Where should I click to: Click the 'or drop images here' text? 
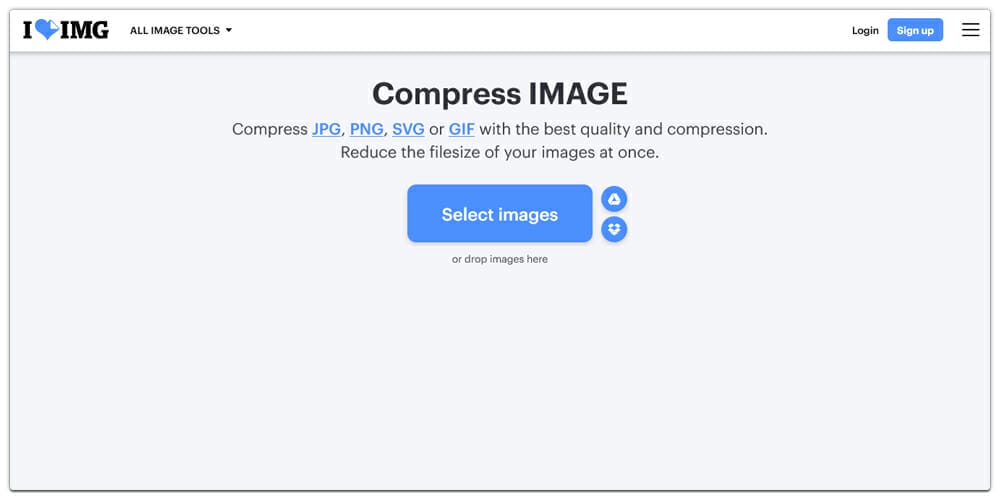click(x=500, y=260)
